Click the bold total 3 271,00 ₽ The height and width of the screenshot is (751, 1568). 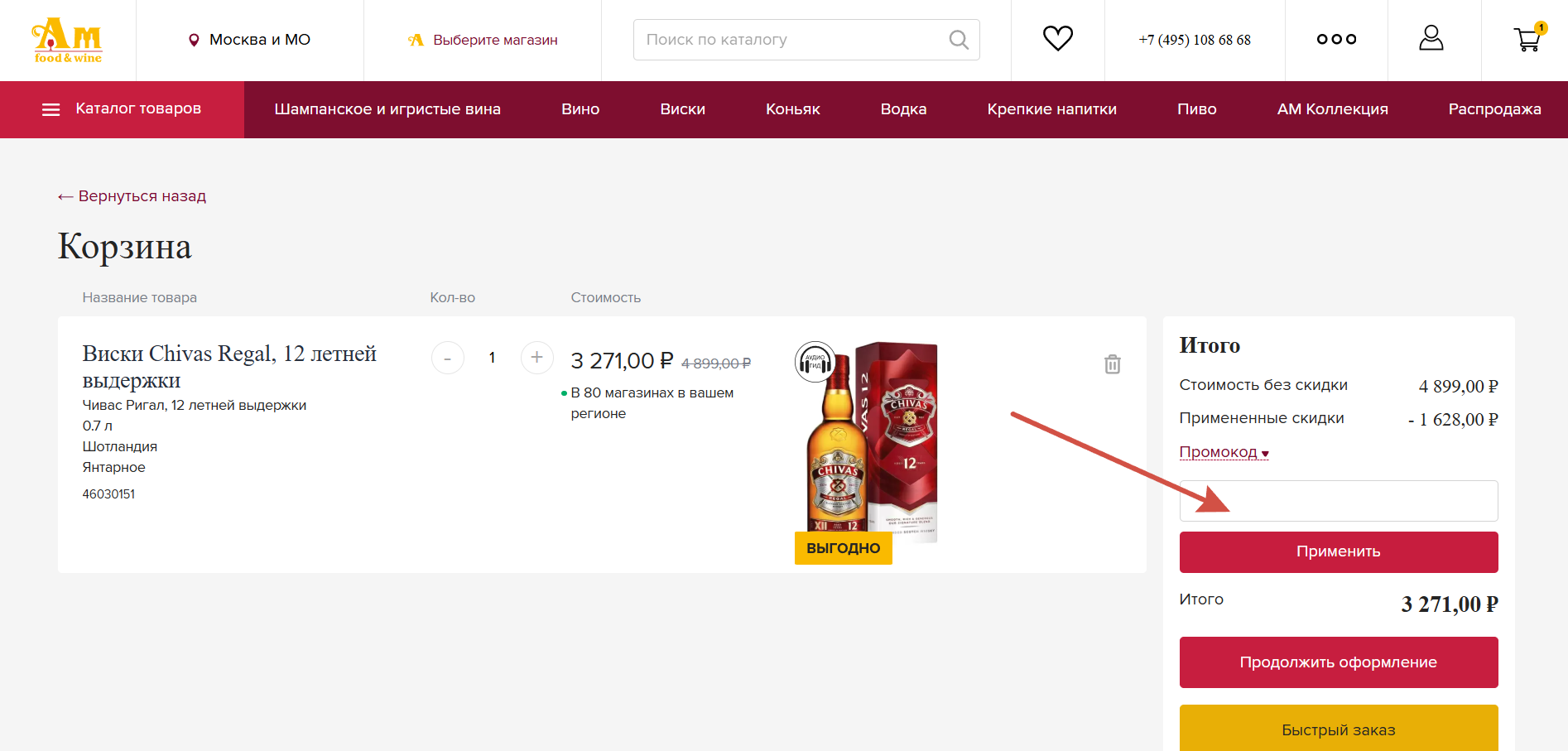point(1450,604)
